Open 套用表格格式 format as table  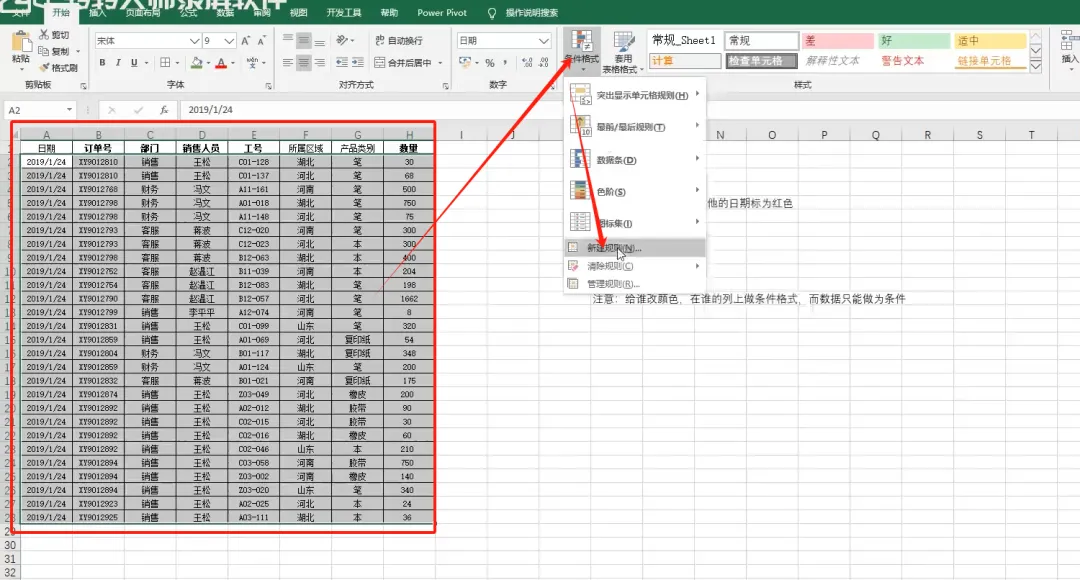[623, 52]
